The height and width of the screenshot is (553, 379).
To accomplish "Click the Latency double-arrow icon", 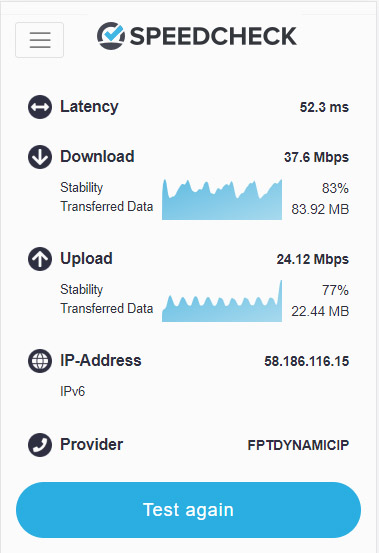I will click(40, 107).
